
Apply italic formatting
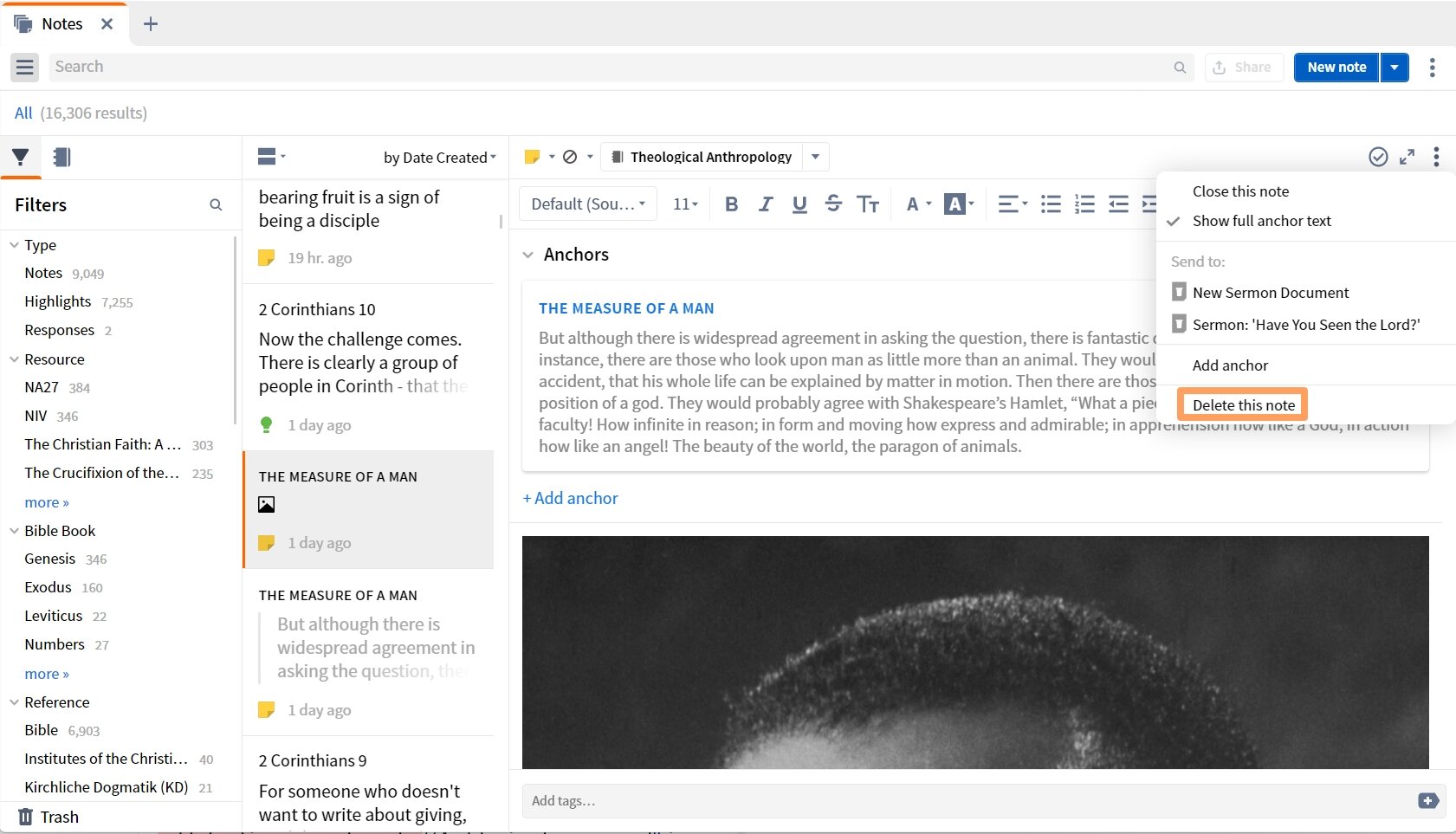point(766,204)
